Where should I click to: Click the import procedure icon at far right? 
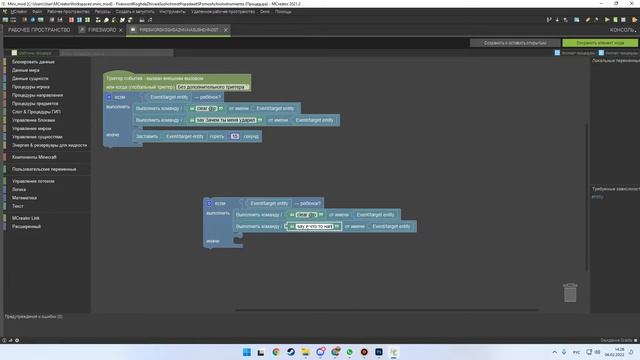point(601,53)
